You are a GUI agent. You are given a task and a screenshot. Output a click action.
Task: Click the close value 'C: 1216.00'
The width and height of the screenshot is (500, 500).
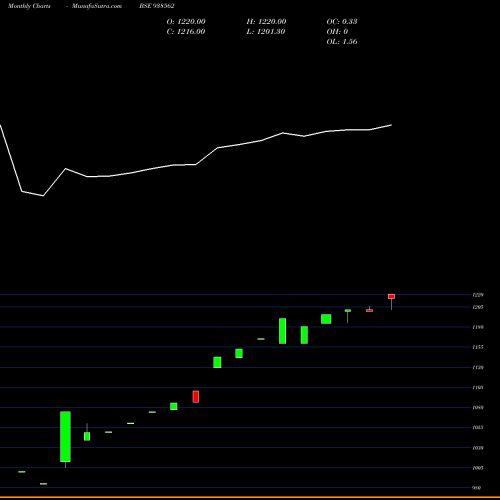pyautogui.click(x=186, y=32)
